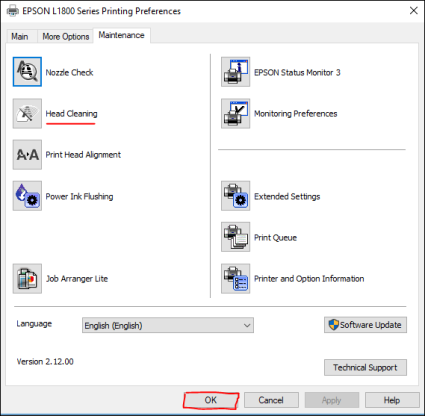
Task: View the Print Queue icon
Action: [x=236, y=237]
